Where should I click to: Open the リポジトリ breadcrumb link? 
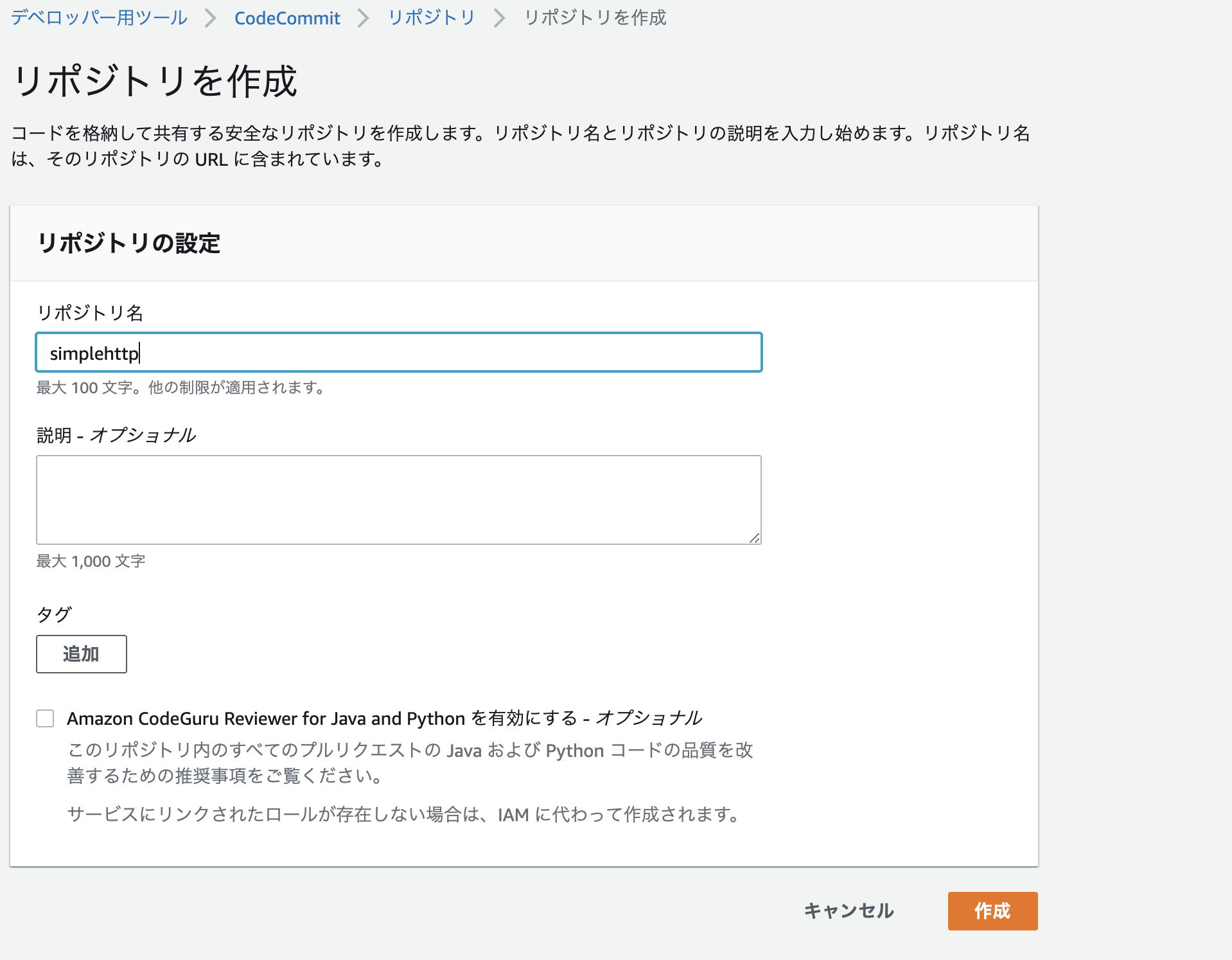point(431,18)
